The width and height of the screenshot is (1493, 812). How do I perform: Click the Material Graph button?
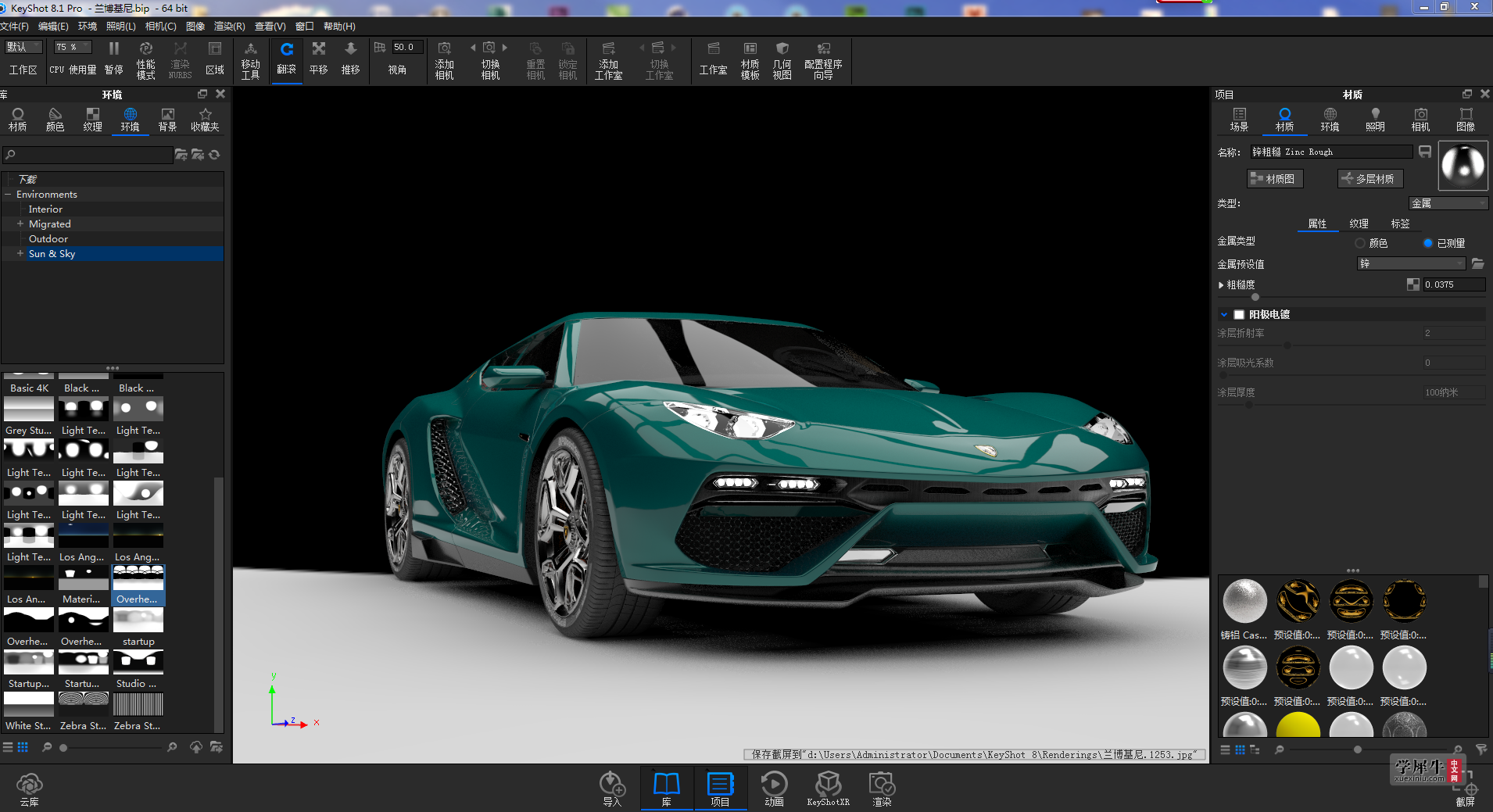point(1275,178)
